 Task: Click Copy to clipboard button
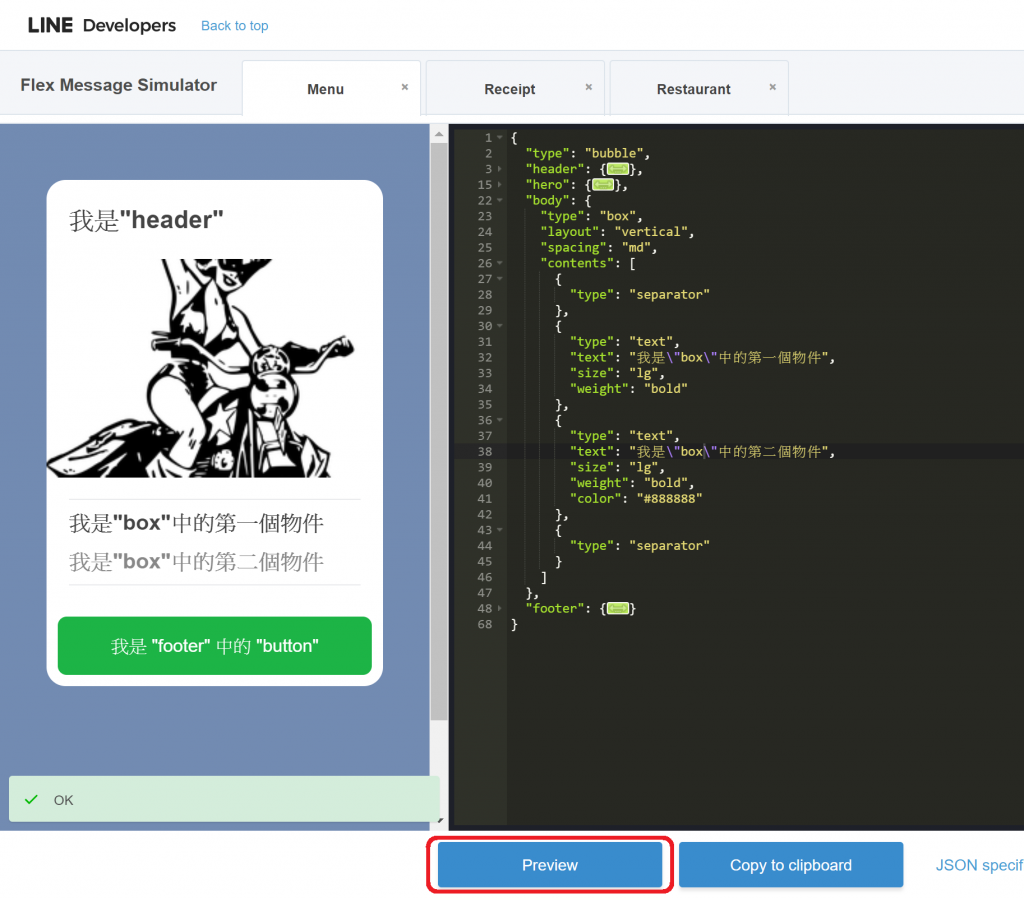(791, 865)
